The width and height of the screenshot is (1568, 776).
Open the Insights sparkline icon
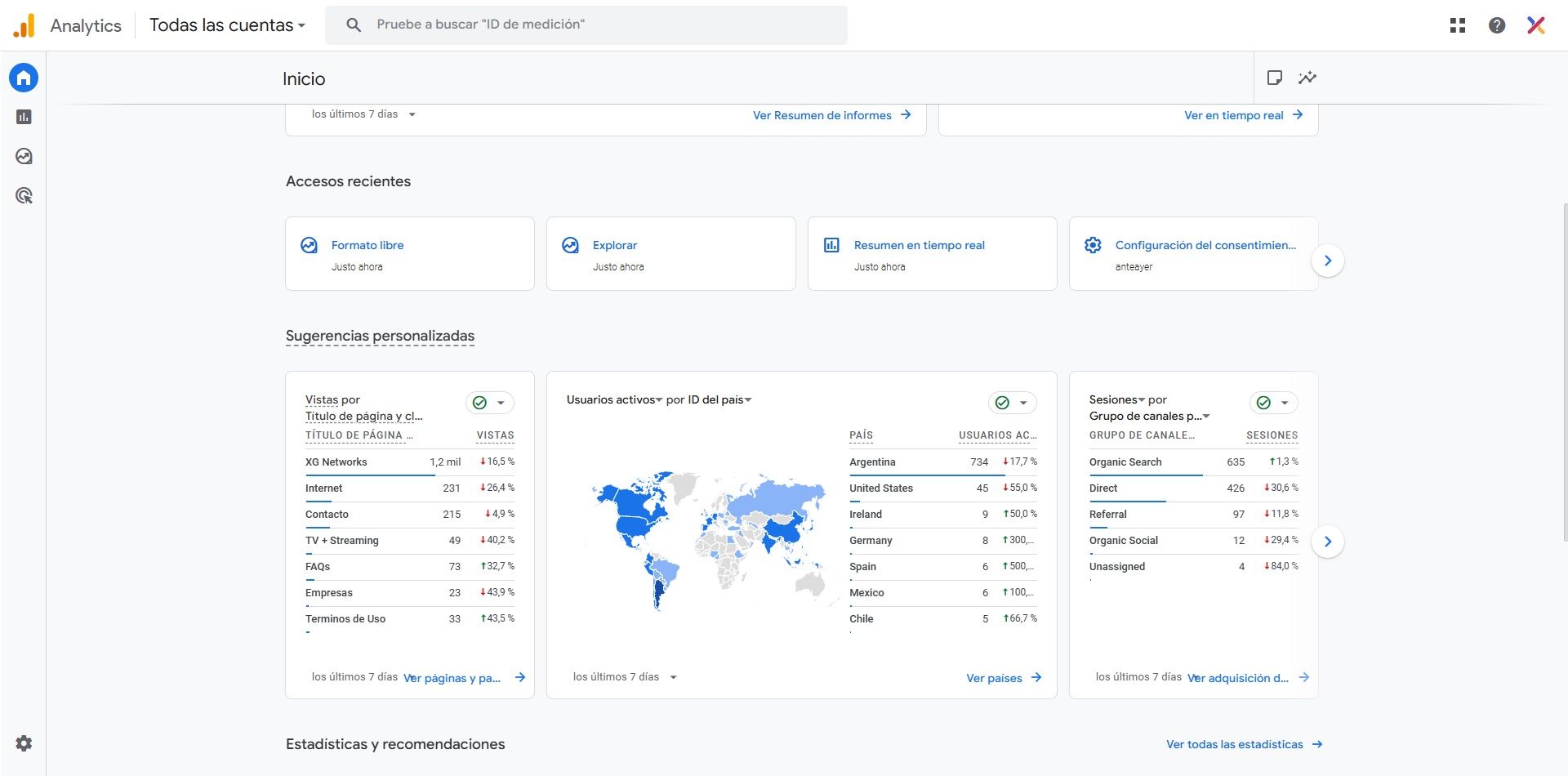tap(1307, 78)
